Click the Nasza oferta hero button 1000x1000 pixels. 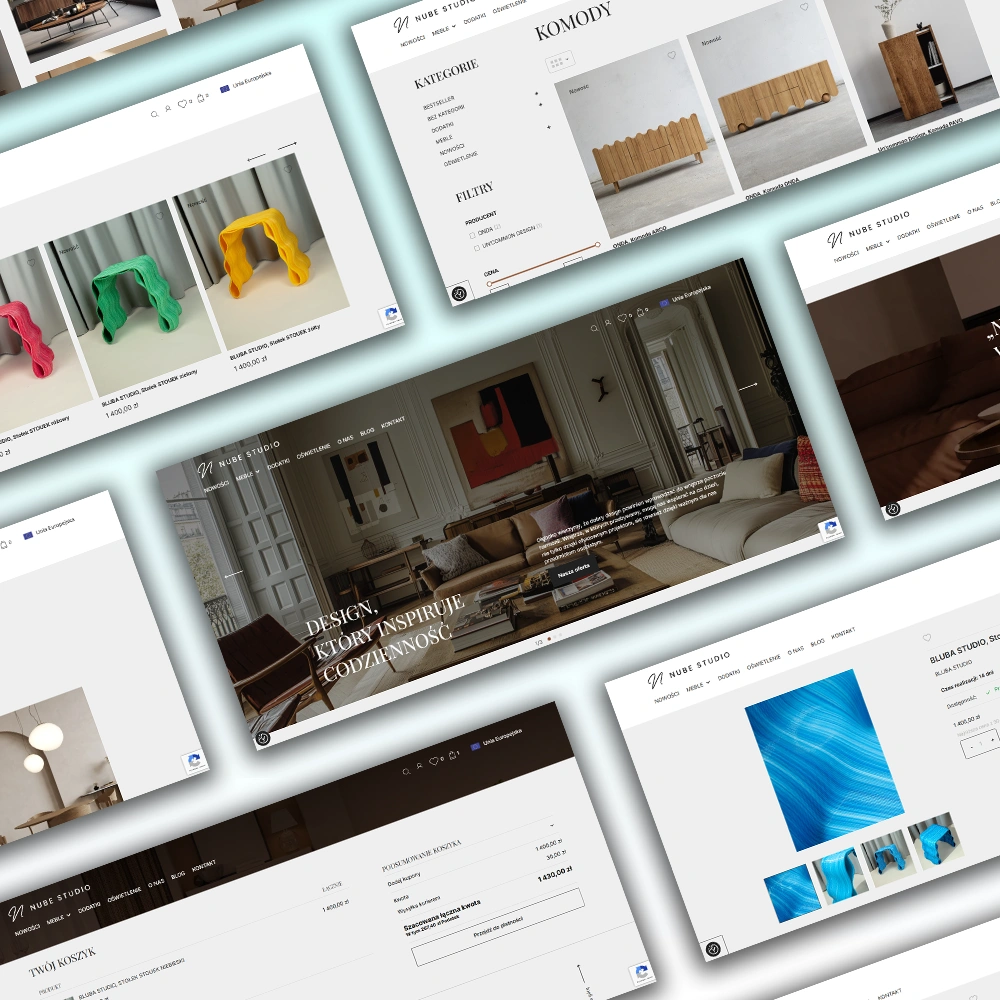point(575,570)
